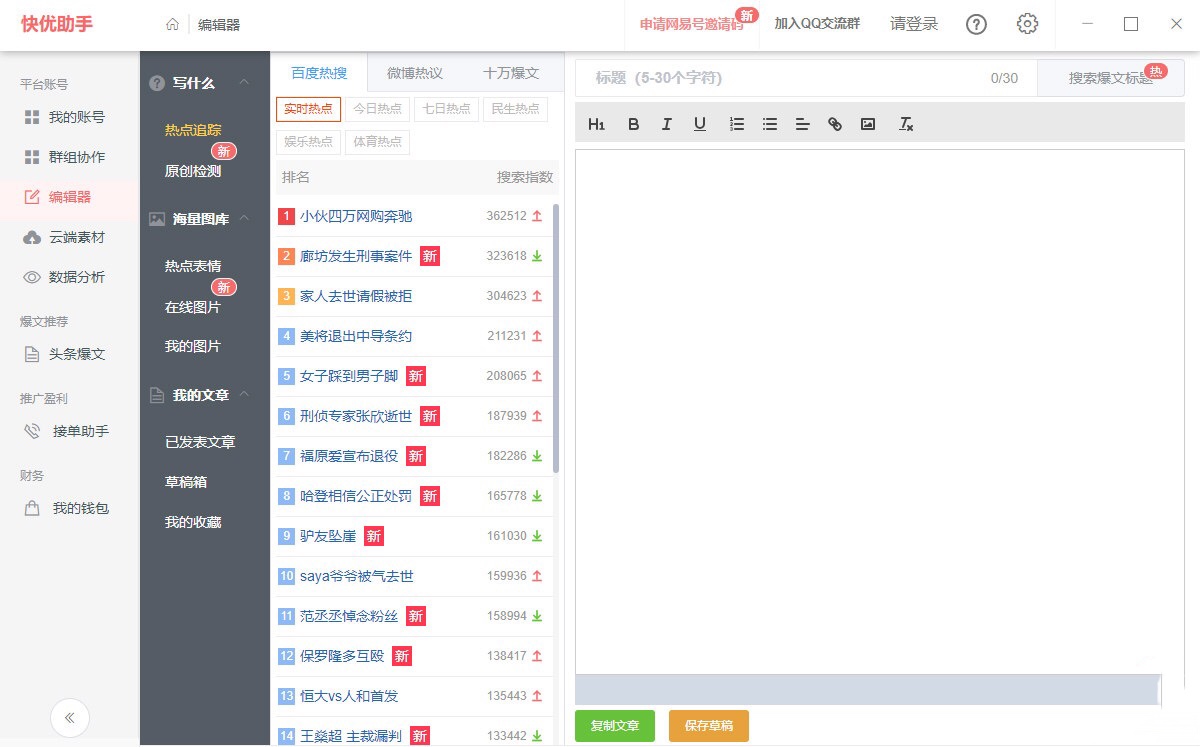Screen dimensions: 1200x747
Task: Collapse the 海量图库 section
Action: [245, 219]
